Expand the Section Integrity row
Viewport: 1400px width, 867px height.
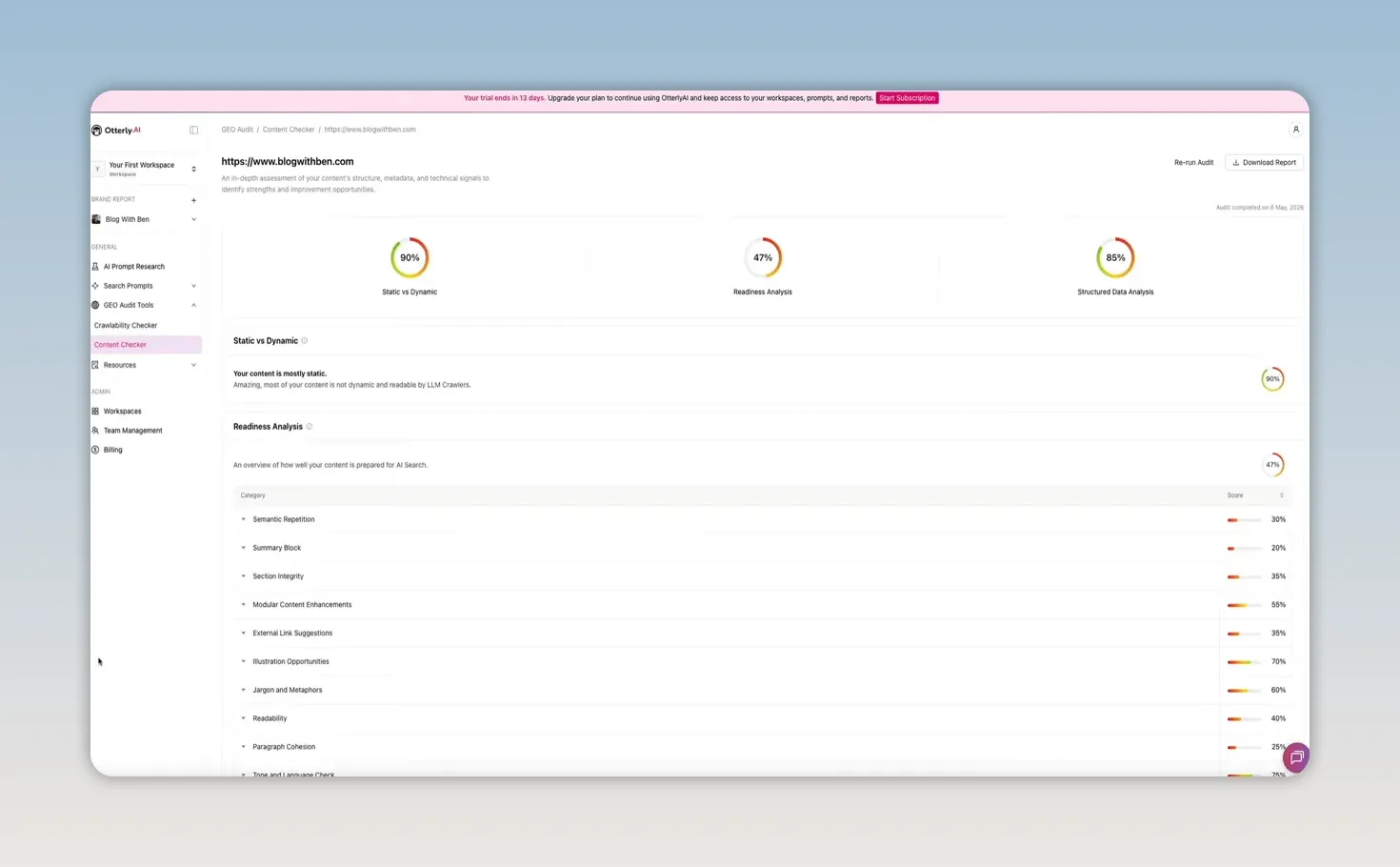244,576
